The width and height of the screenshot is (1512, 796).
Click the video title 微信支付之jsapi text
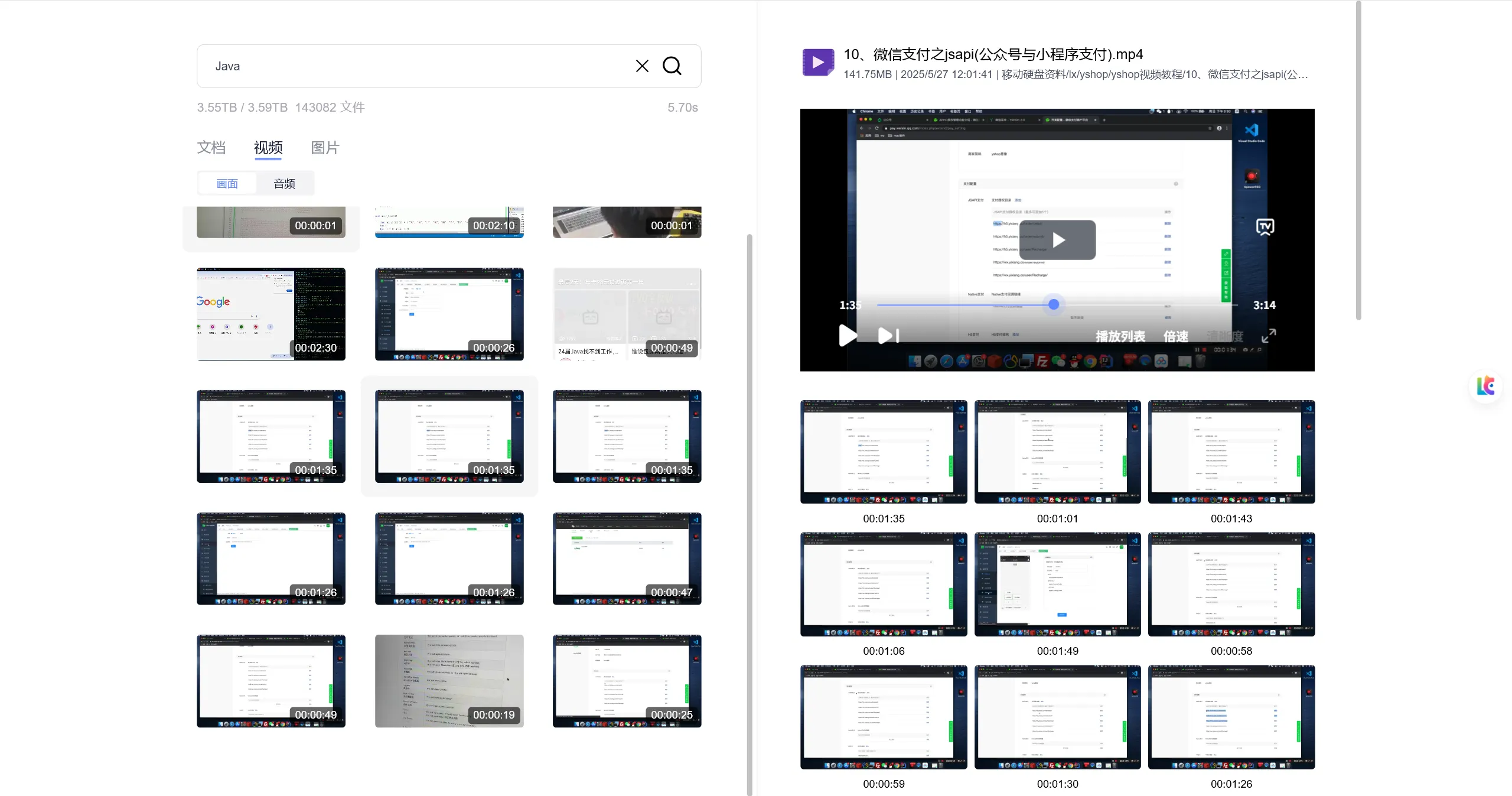point(993,54)
